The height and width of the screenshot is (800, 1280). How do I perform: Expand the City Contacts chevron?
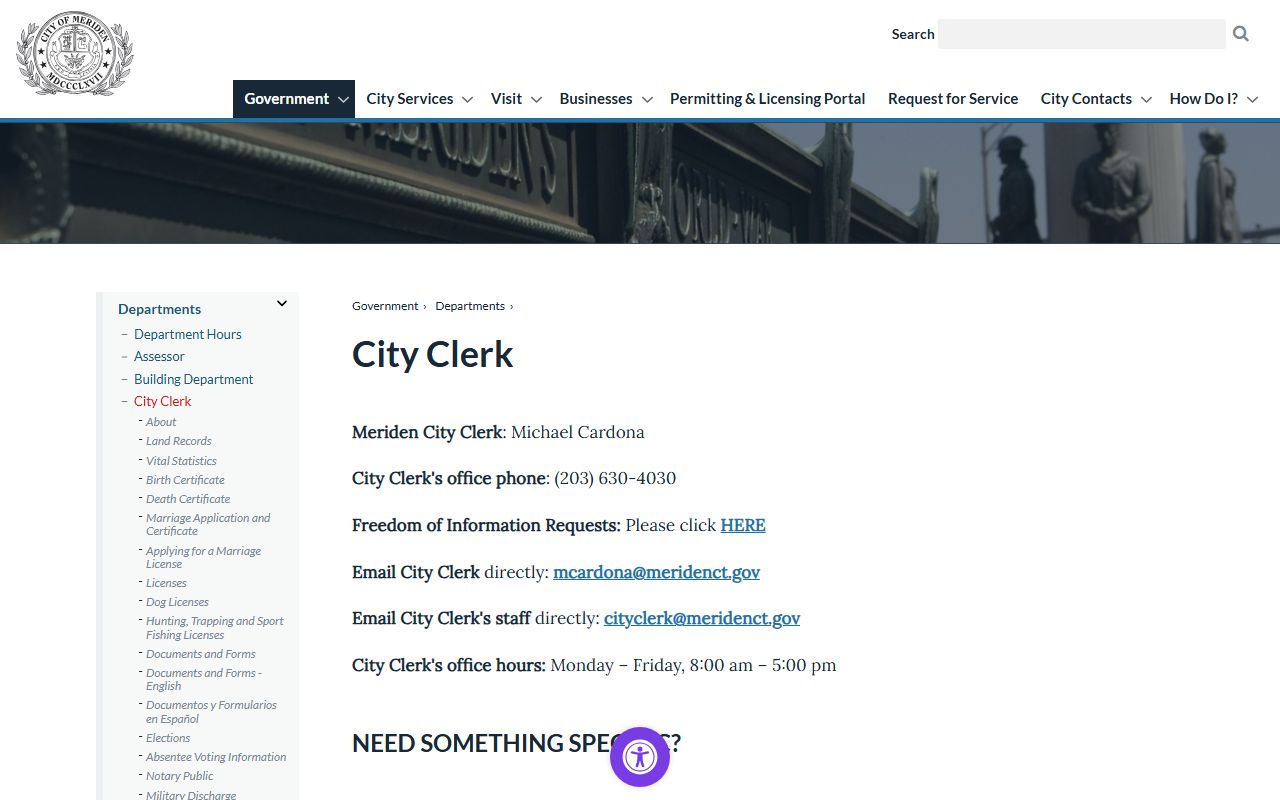(1146, 99)
